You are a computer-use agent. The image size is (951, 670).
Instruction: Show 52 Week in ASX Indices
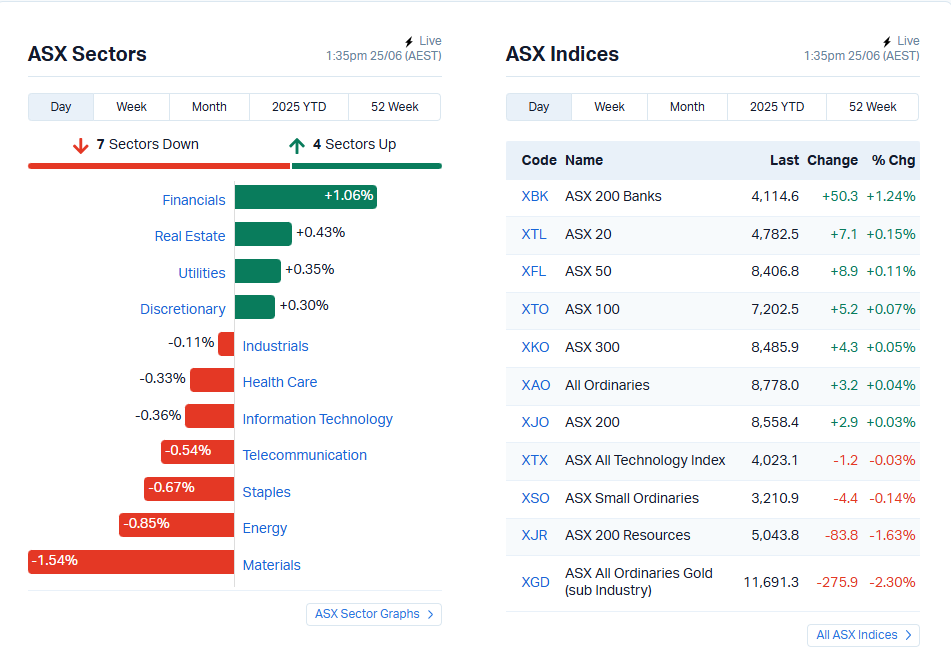pyautogui.click(x=873, y=107)
